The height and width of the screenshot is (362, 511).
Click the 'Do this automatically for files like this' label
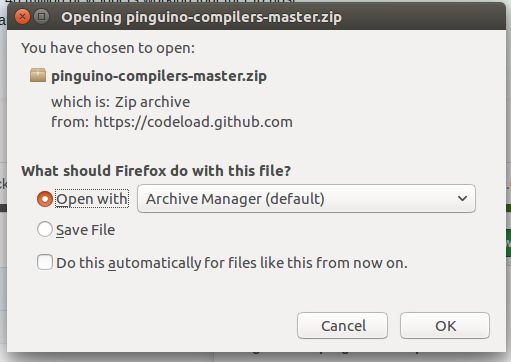click(232, 263)
